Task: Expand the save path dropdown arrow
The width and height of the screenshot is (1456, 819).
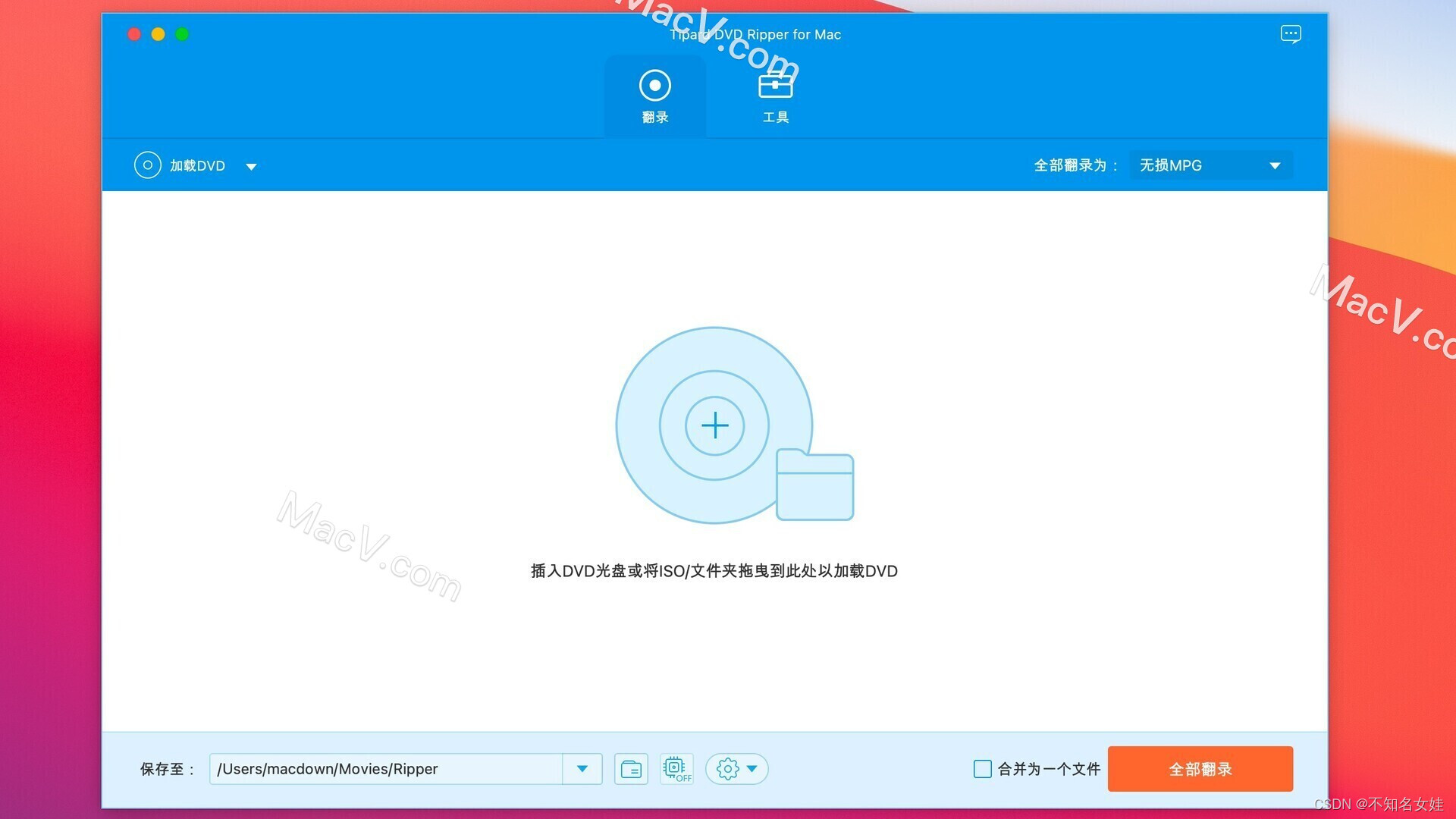Action: tap(582, 768)
